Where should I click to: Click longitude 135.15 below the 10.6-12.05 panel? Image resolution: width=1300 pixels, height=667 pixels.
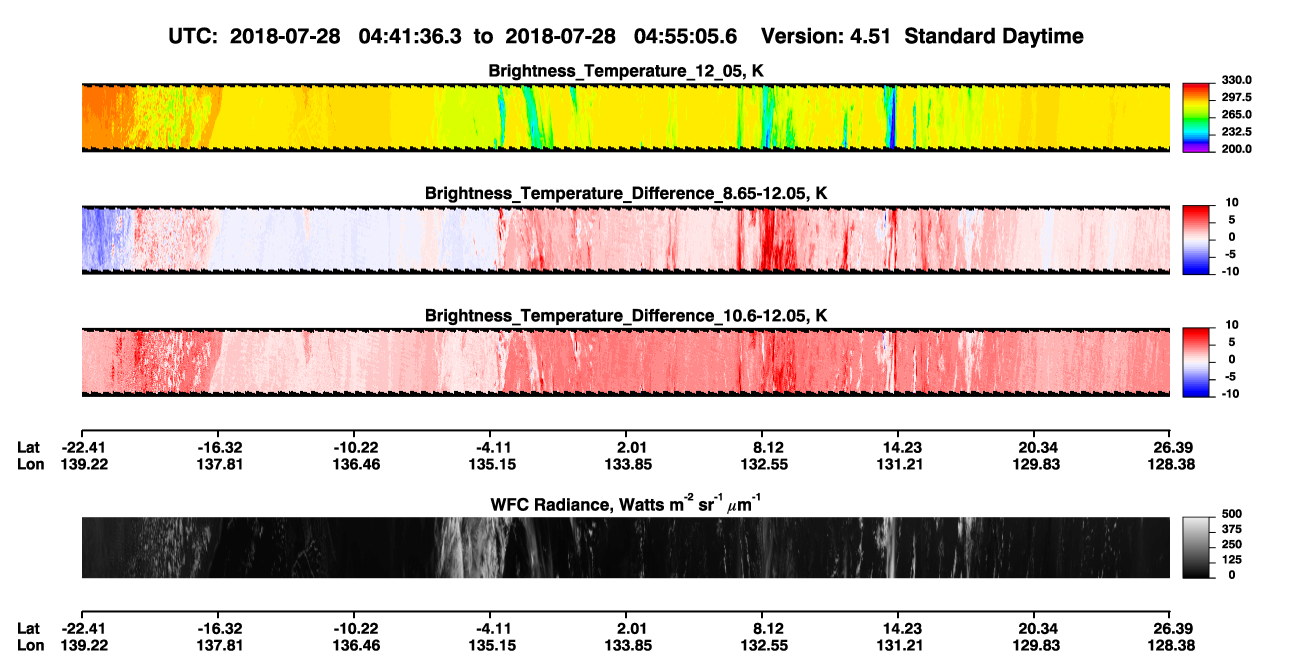click(x=490, y=464)
